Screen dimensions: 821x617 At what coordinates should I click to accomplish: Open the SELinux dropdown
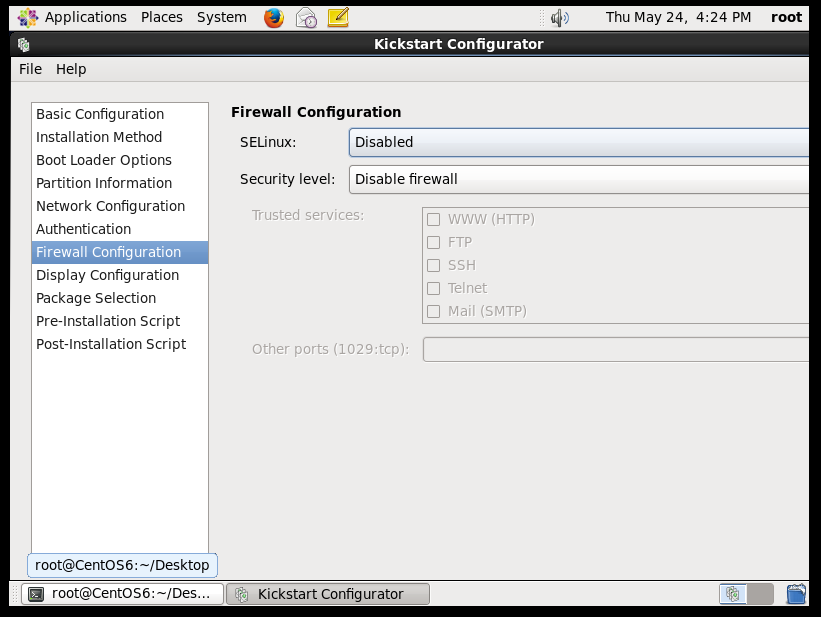[x=579, y=142]
